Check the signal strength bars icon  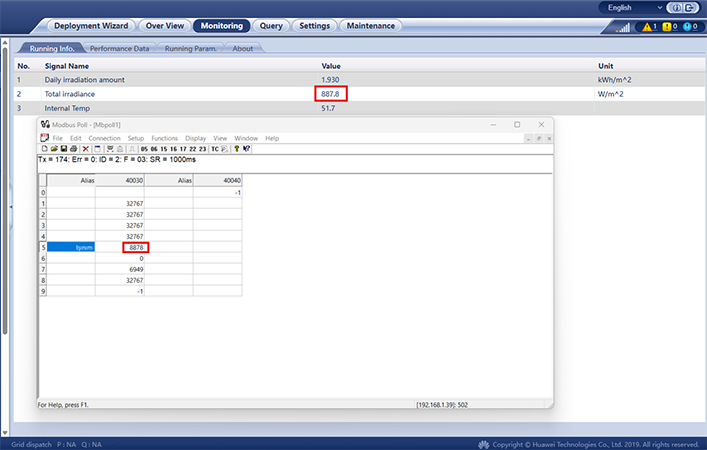[x=624, y=27]
